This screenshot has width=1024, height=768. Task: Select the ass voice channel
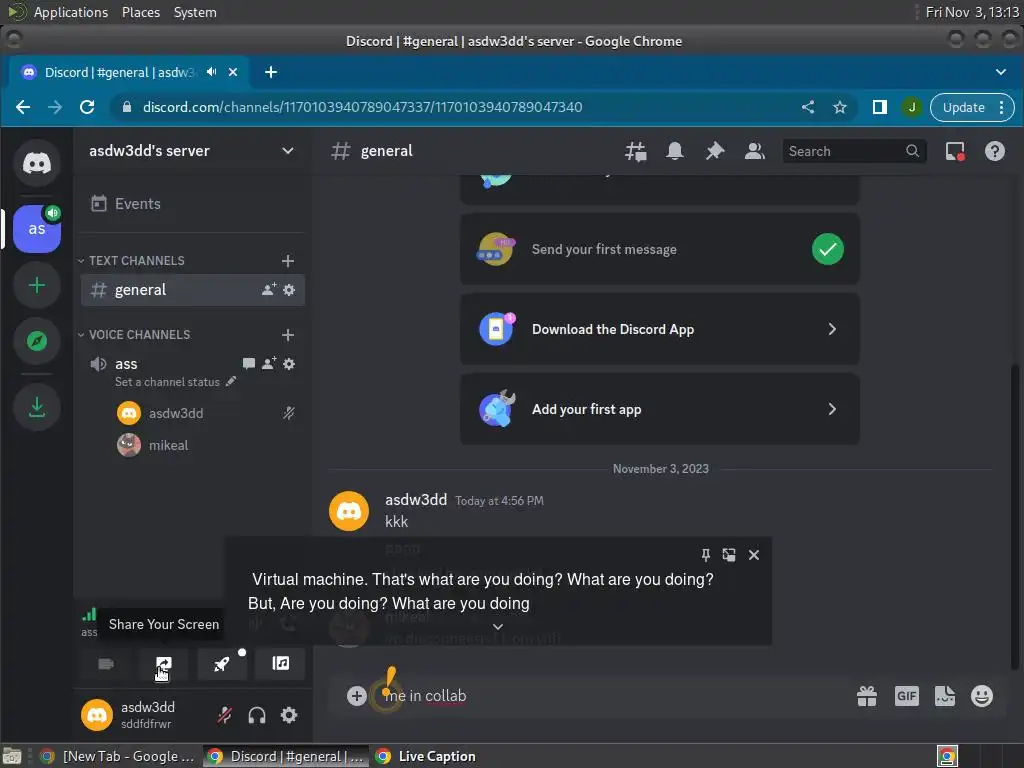tap(126, 364)
